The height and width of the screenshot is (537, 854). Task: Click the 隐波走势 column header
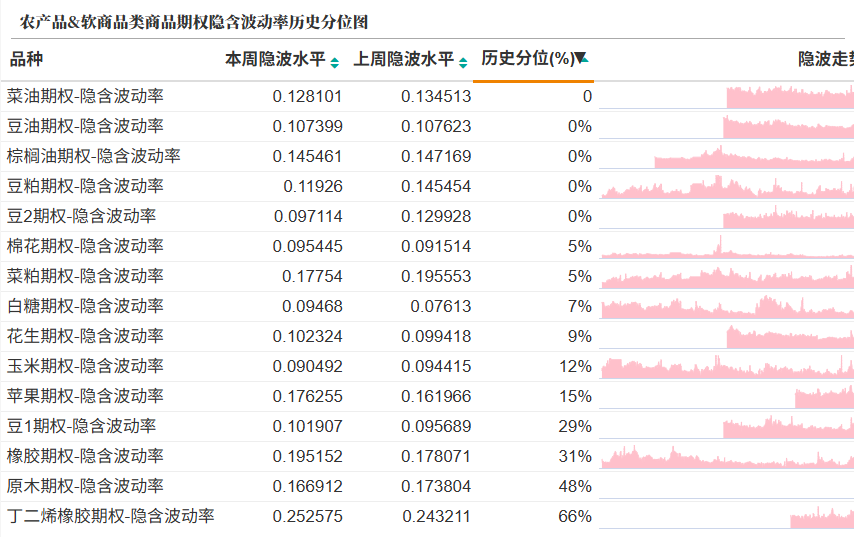coord(826,59)
